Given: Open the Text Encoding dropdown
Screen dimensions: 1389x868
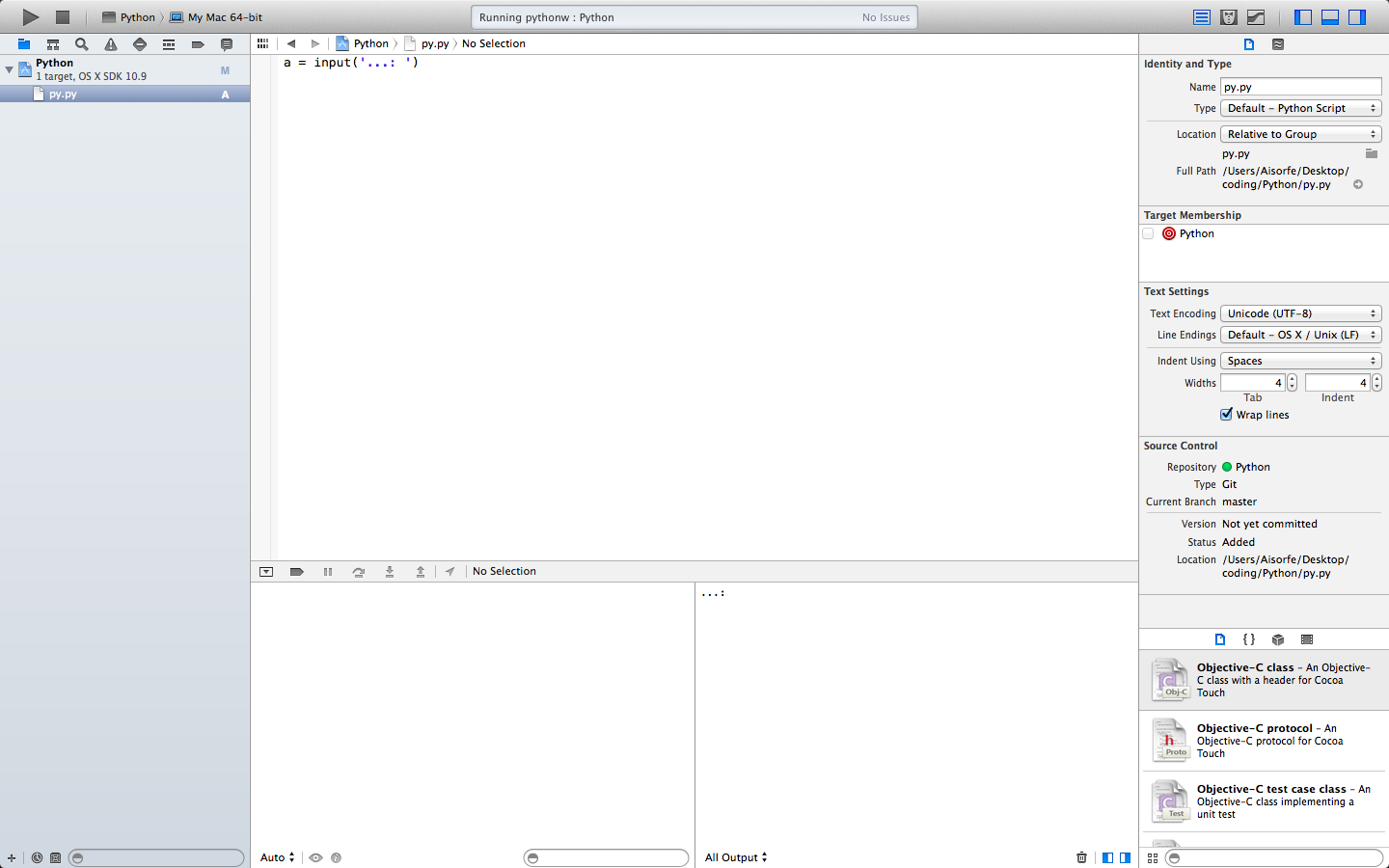Looking at the screenshot, I should click(x=1301, y=313).
